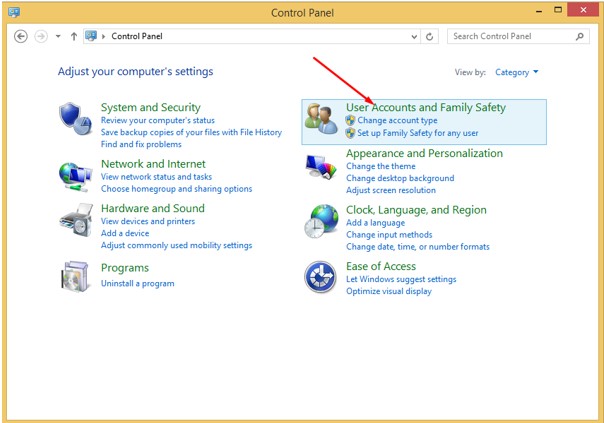Screen dimensions: 604x423
Task: Open Save backup copies with File History
Action: [x=191, y=132]
